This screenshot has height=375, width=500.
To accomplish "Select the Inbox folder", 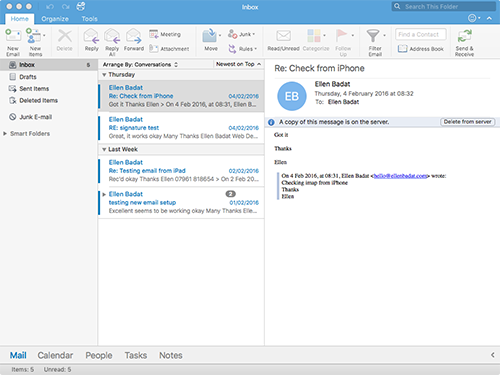I will tap(49, 65).
